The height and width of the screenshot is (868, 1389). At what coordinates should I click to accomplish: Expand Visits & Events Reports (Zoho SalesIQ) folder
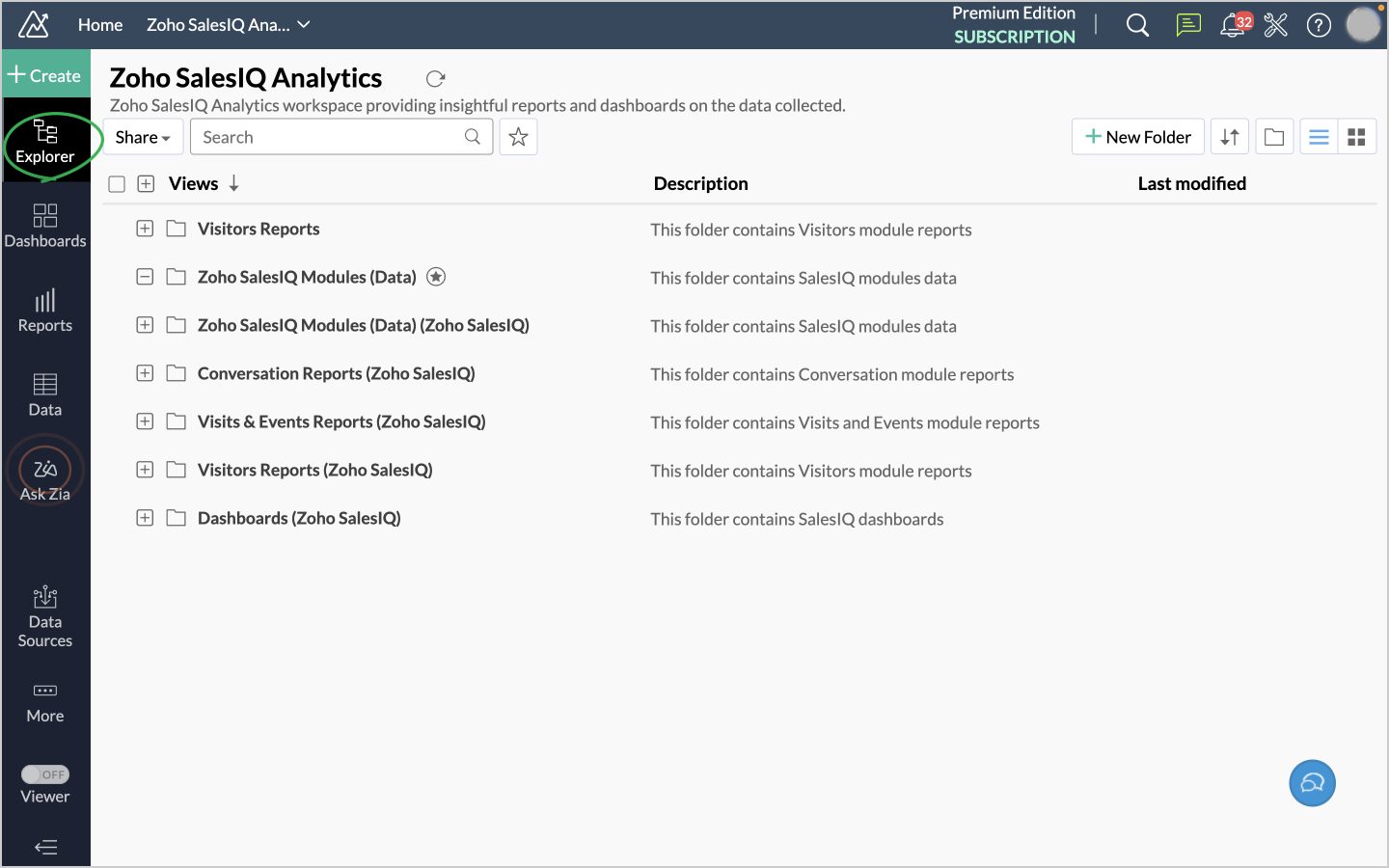pos(145,421)
